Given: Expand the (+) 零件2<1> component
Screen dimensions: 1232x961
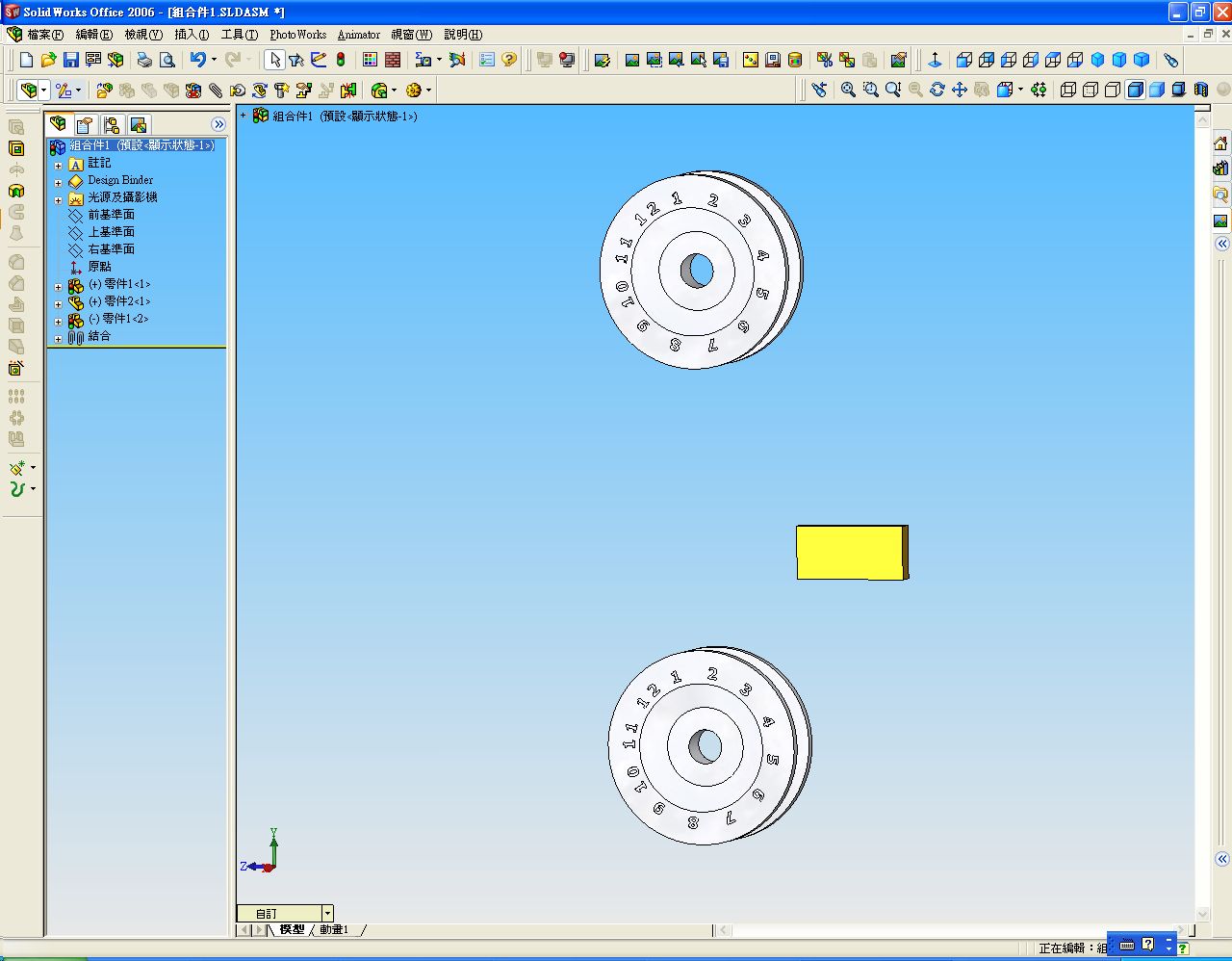Looking at the screenshot, I should click(x=59, y=304).
